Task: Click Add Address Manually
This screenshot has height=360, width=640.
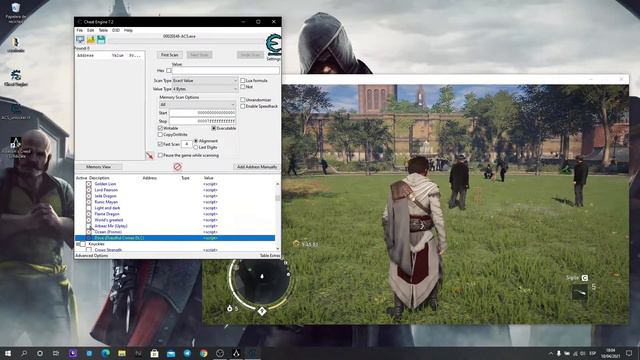Action: point(257,167)
